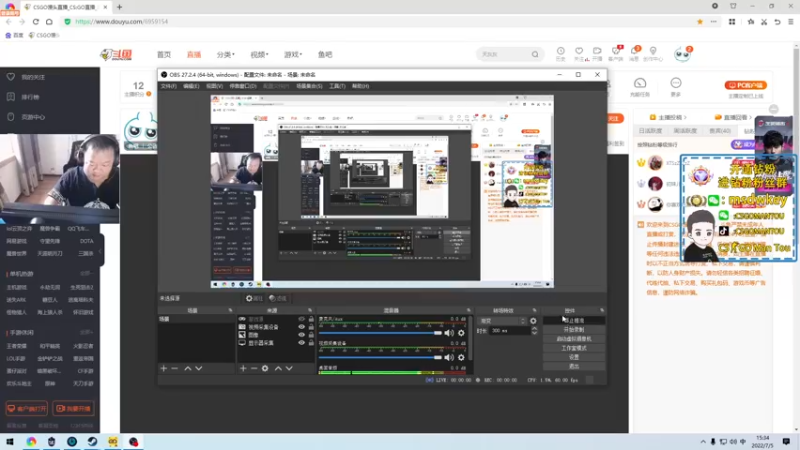Toggle visibility of 视频采集设备 source
Screen dimensions: 800x450
click(x=302, y=327)
